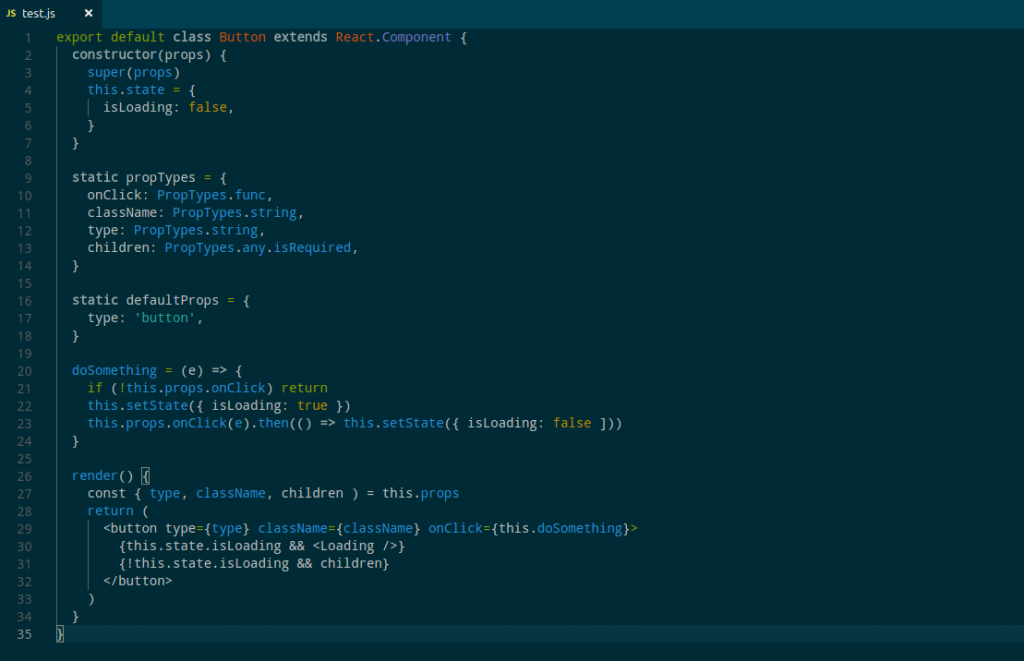
Task: Click line number 35 in the gutter
Action: (x=26, y=635)
